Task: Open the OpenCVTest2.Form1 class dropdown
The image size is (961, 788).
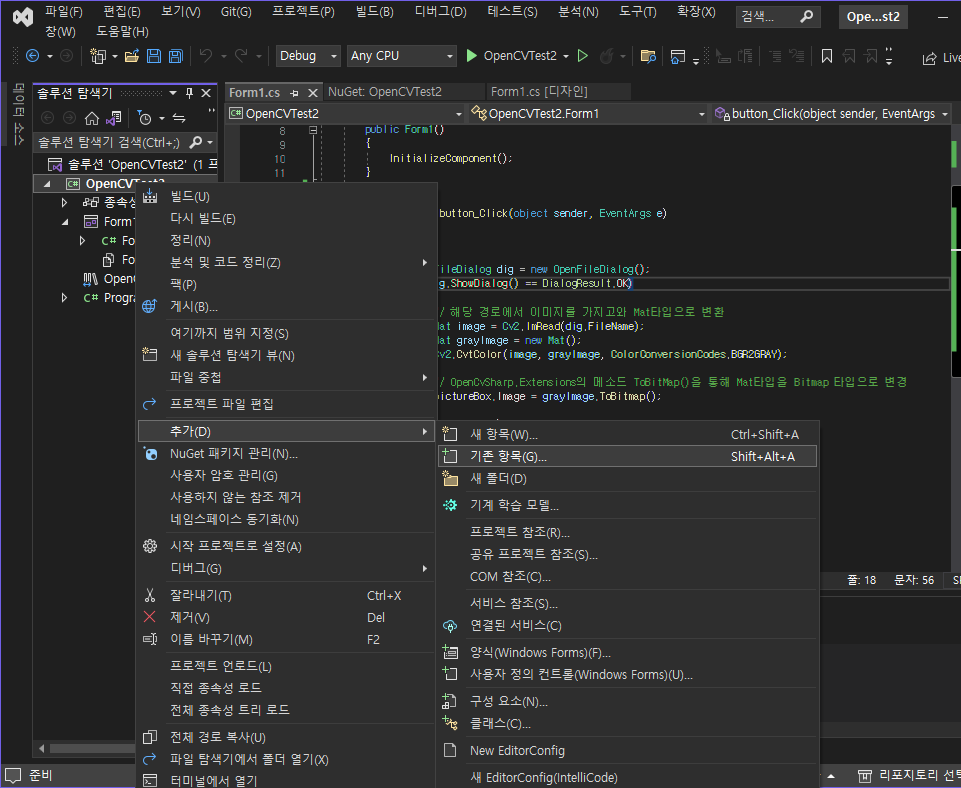Action: [588, 114]
